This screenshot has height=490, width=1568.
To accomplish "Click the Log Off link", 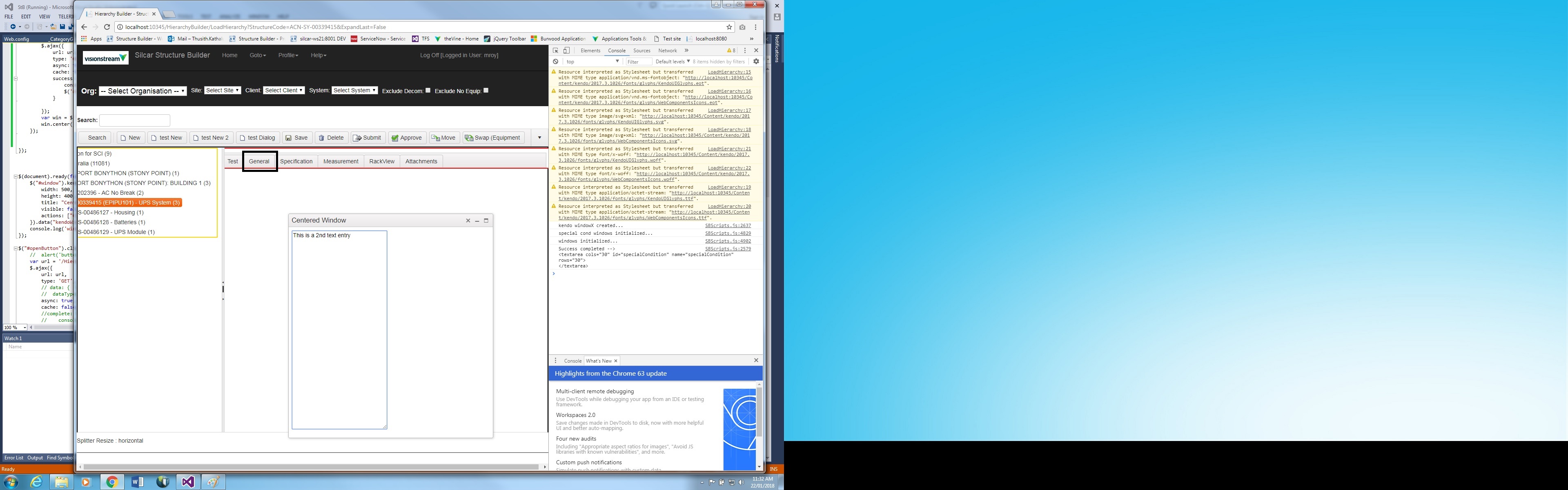I will pos(429,56).
